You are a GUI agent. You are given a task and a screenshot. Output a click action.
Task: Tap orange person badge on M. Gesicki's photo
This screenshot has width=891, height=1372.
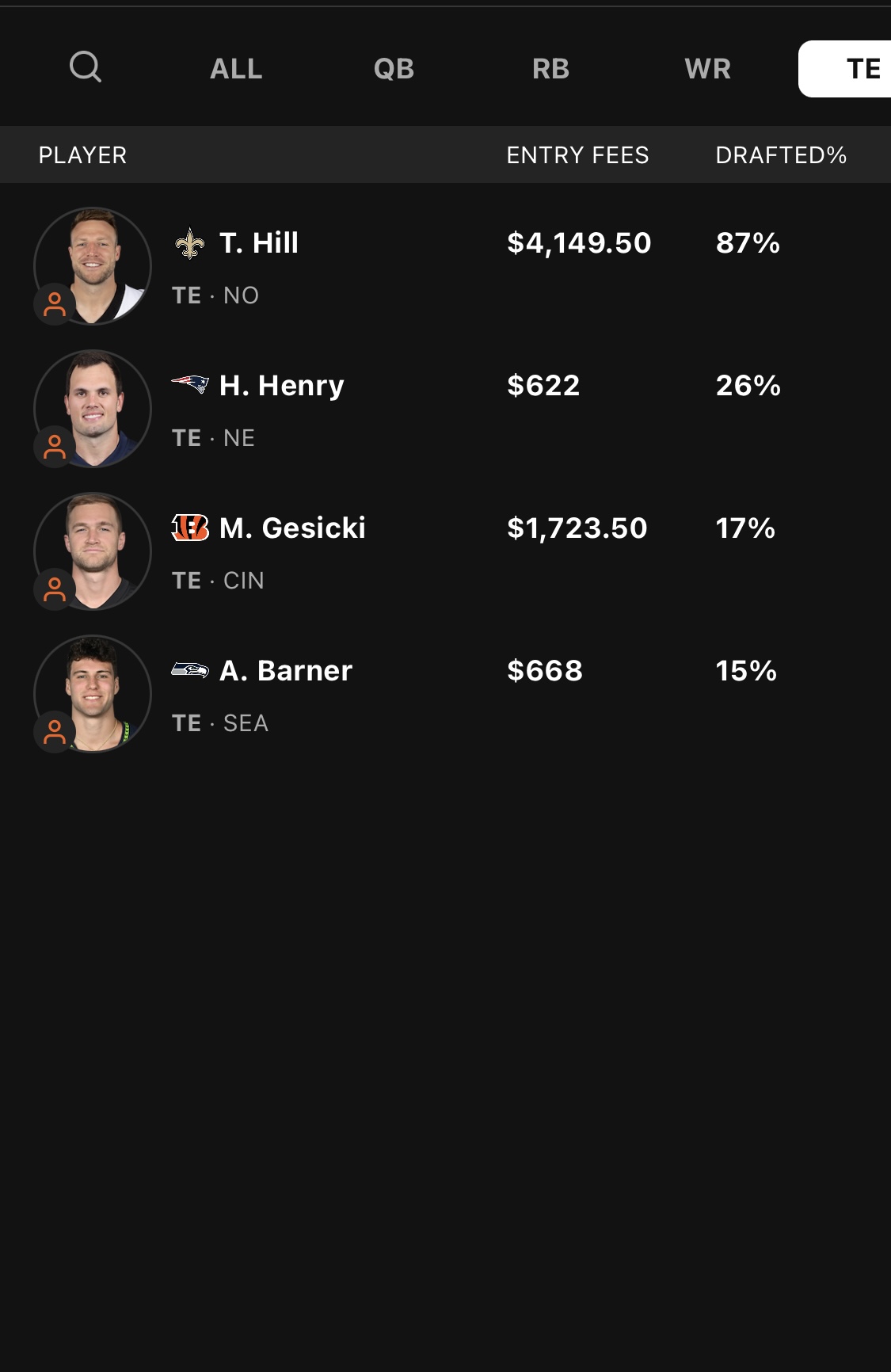click(x=55, y=589)
